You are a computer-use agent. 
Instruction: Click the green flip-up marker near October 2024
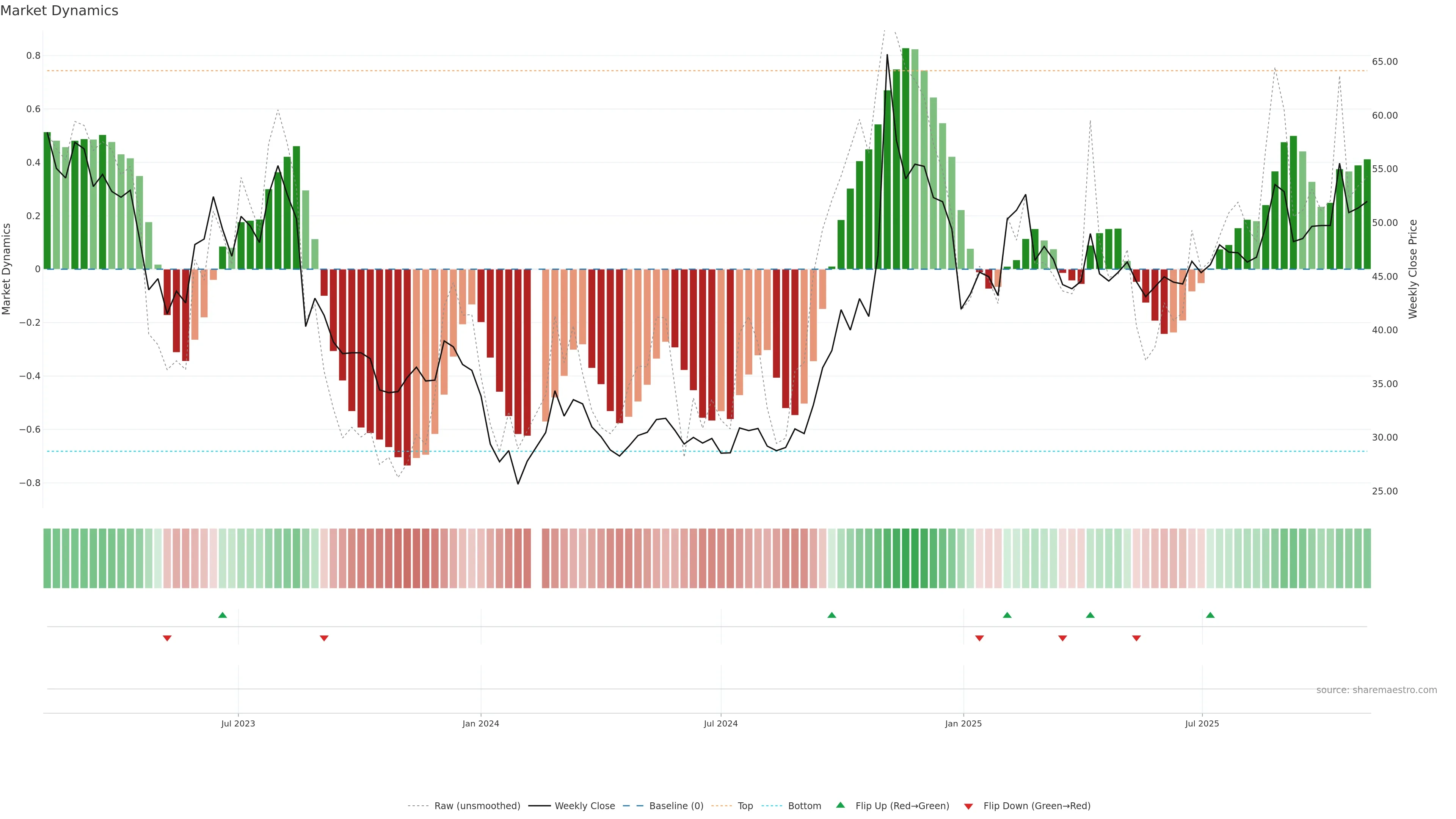pyautogui.click(x=832, y=615)
